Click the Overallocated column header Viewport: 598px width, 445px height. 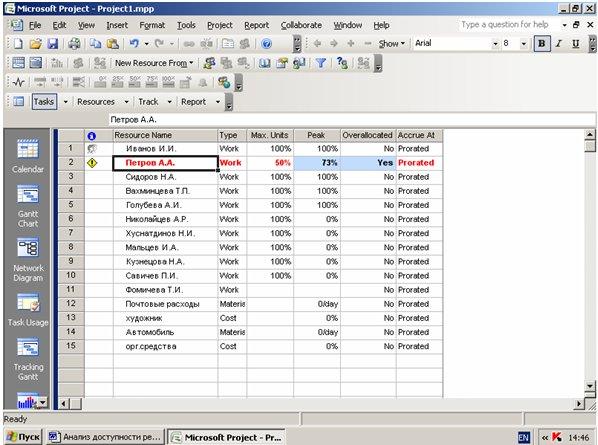coord(368,135)
